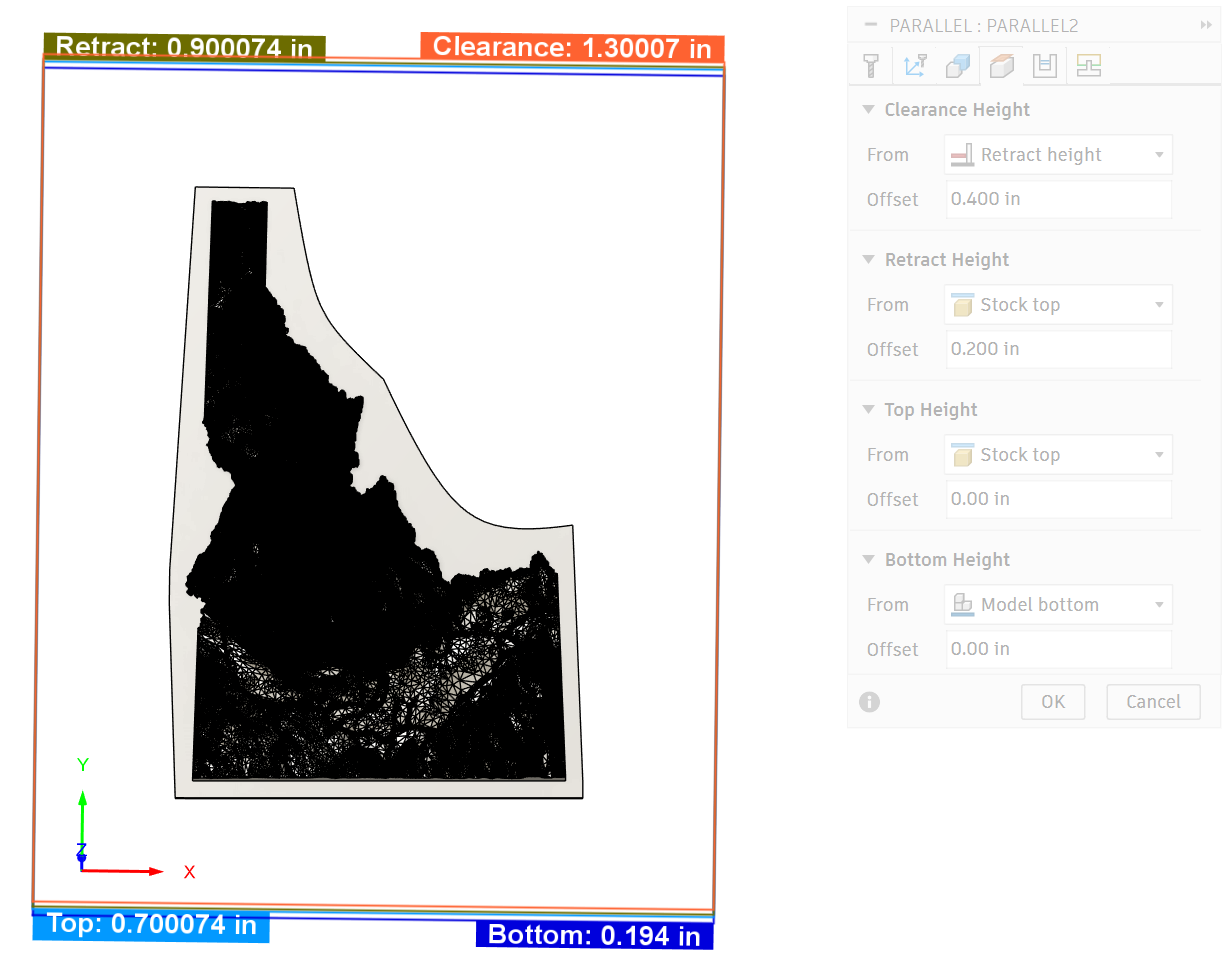This screenshot has width=1227, height=964.
Task: Click Top Height offset field
Action: click(1059, 499)
